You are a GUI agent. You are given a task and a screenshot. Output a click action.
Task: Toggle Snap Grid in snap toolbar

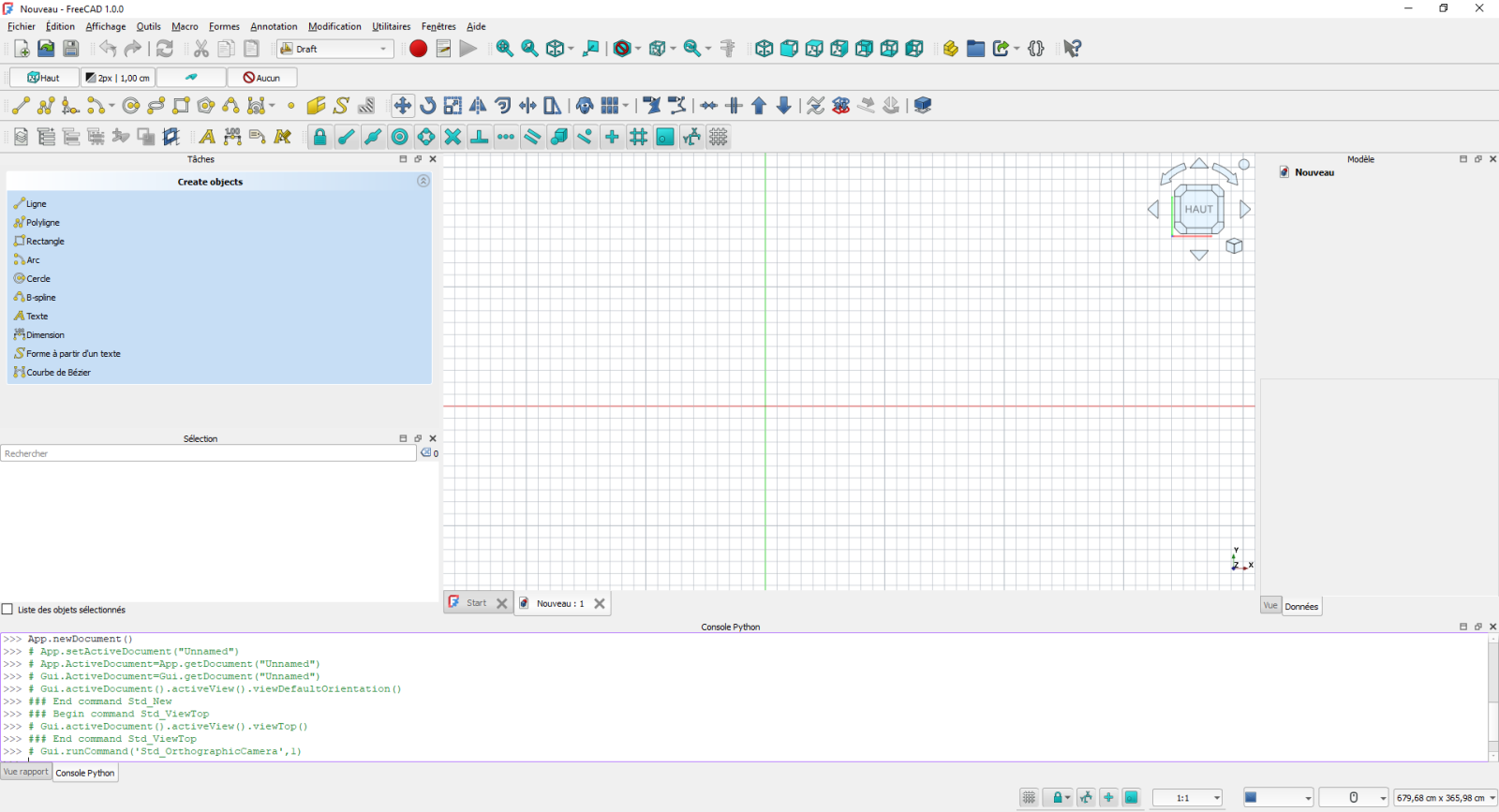[x=638, y=137]
